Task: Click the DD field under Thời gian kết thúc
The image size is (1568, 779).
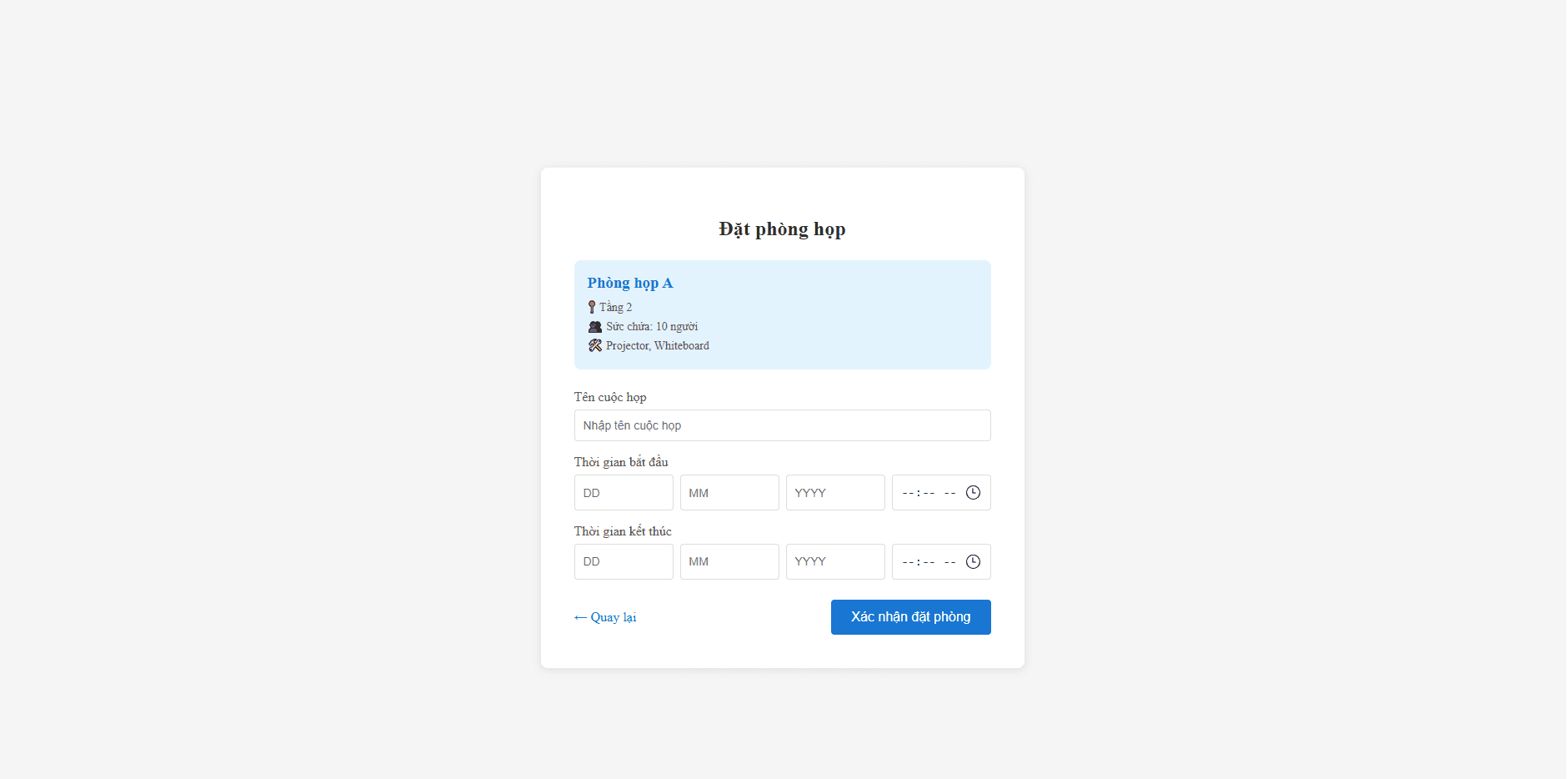Action: pyautogui.click(x=624, y=562)
